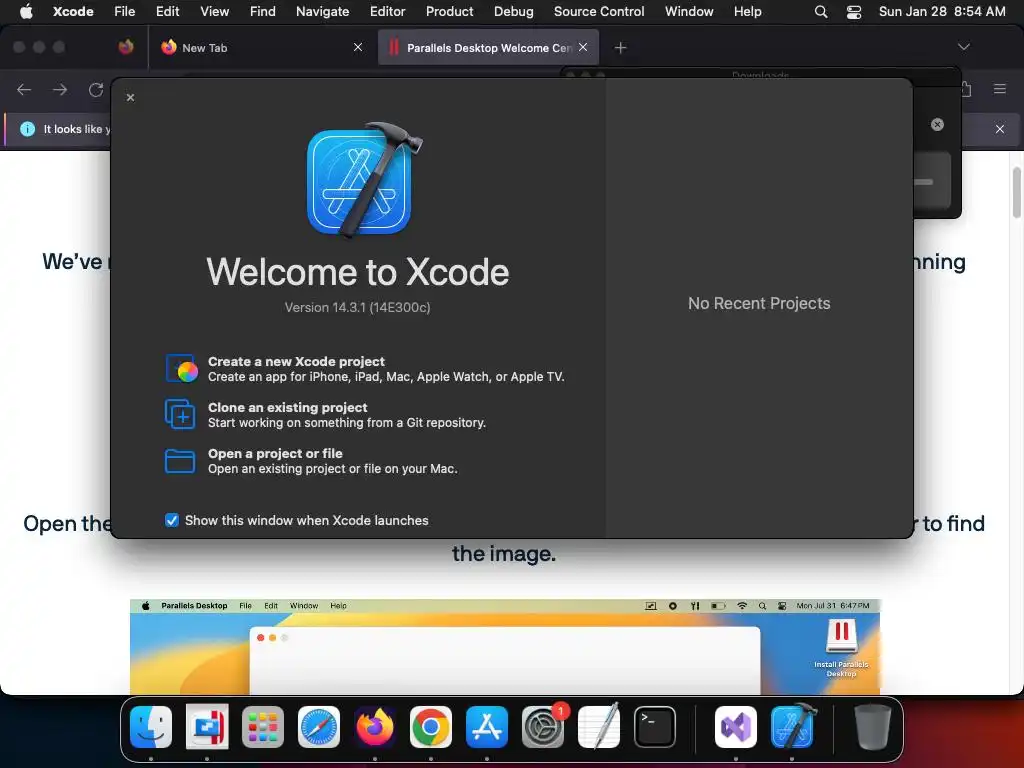Image resolution: width=1024 pixels, height=768 pixels.
Task: Click Version 14.3.1 (14E300c) text
Action: (357, 307)
